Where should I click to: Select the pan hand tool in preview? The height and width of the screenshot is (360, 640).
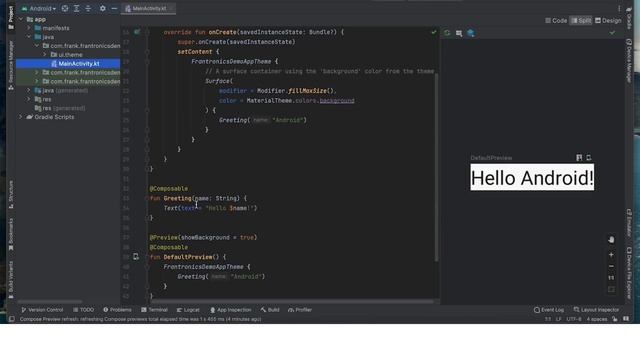pos(611,240)
